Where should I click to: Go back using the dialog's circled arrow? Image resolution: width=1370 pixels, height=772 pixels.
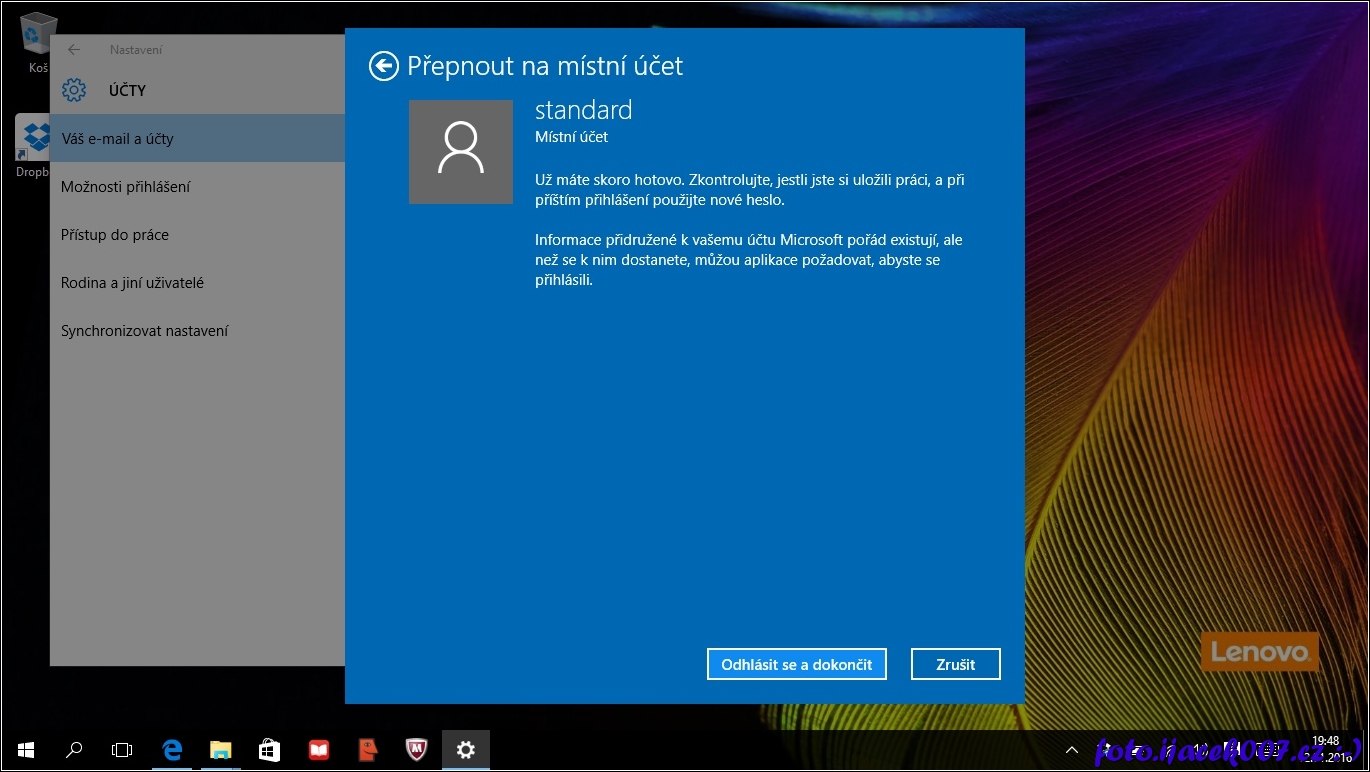click(383, 66)
